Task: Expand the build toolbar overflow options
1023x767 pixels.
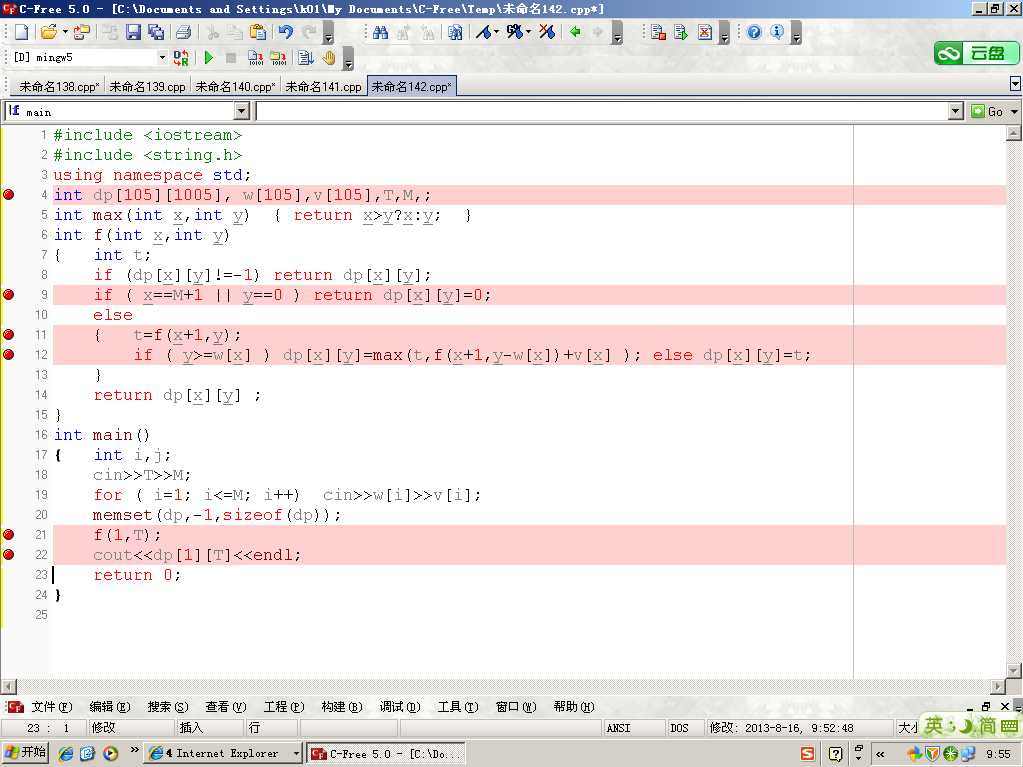Action: pyautogui.click(x=348, y=59)
